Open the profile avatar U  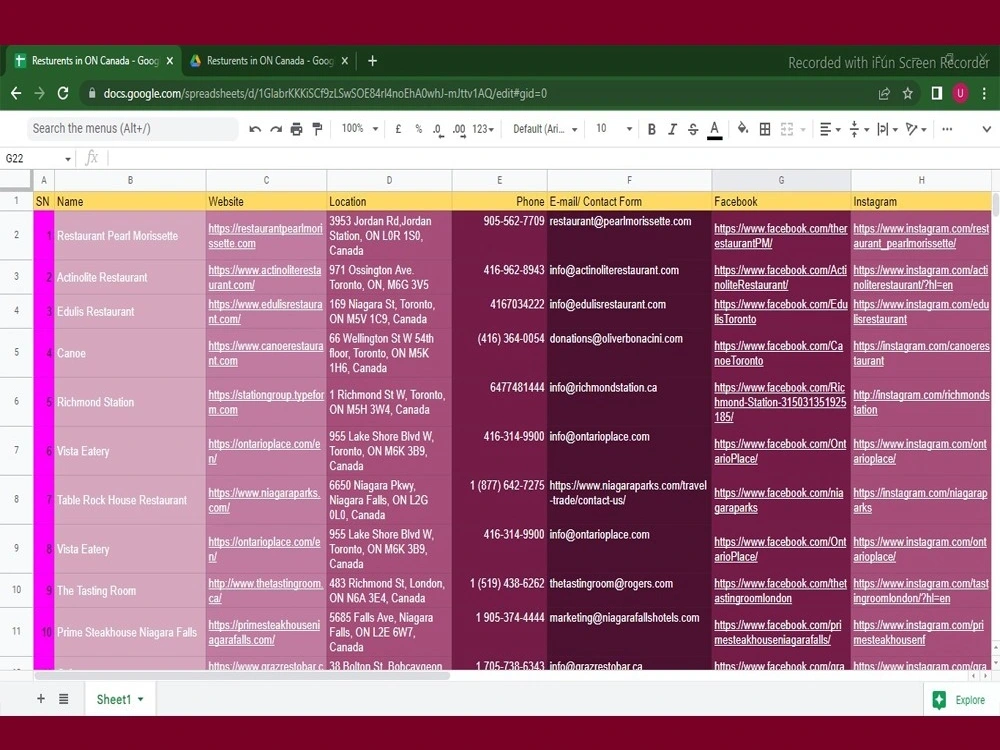click(960, 94)
